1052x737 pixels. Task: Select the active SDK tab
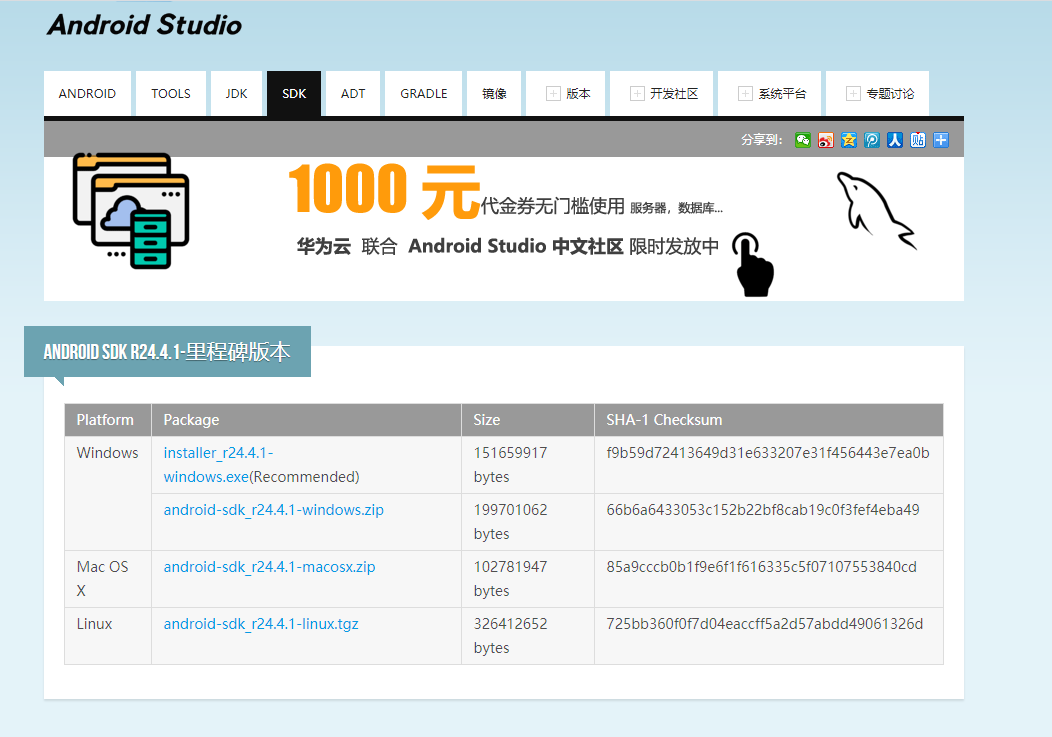pos(294,93)
